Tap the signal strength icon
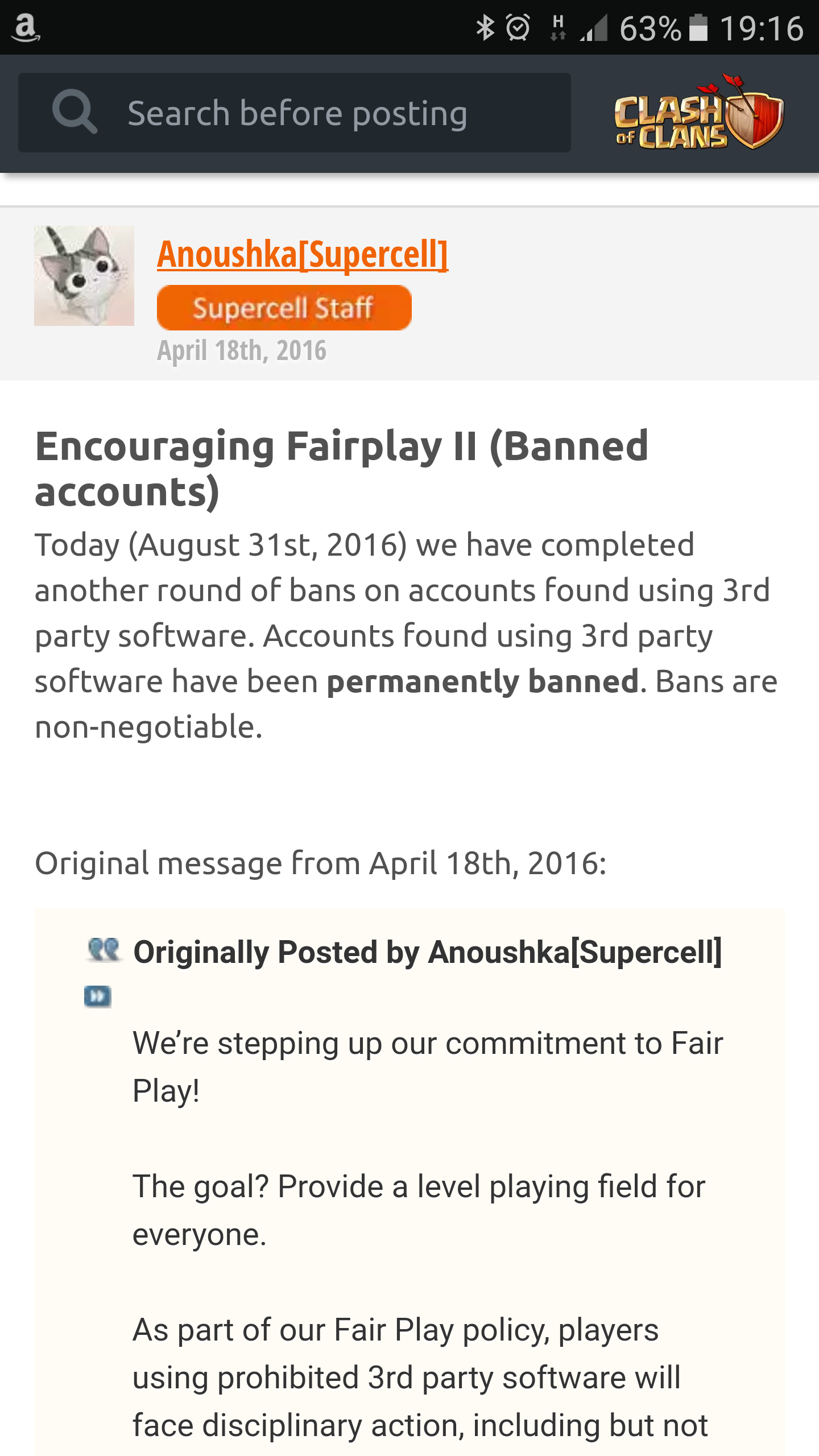819x1456 pixels. pyautogui.click(x=594, y=28)
